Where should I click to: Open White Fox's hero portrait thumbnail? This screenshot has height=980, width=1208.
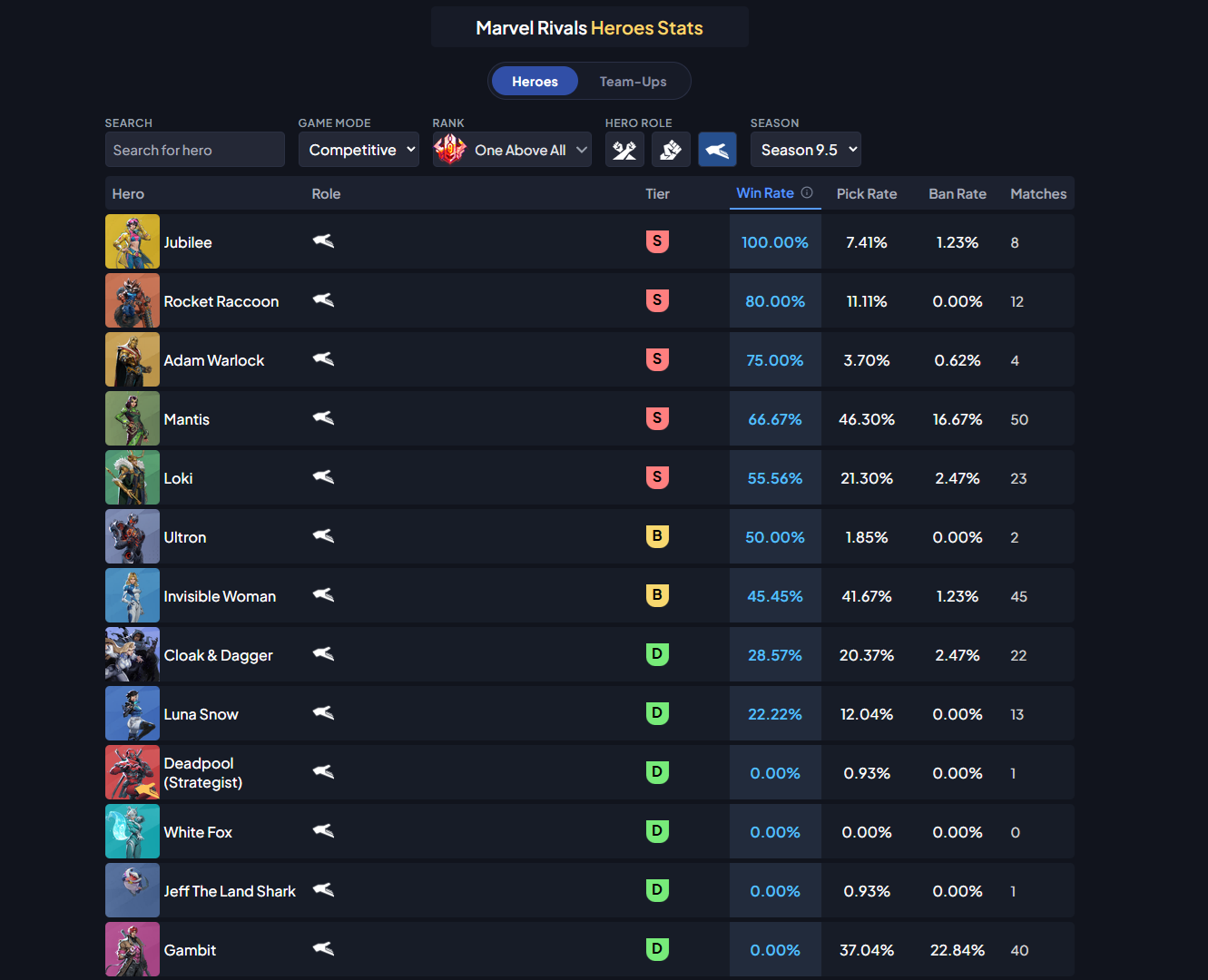coord(133,831)
